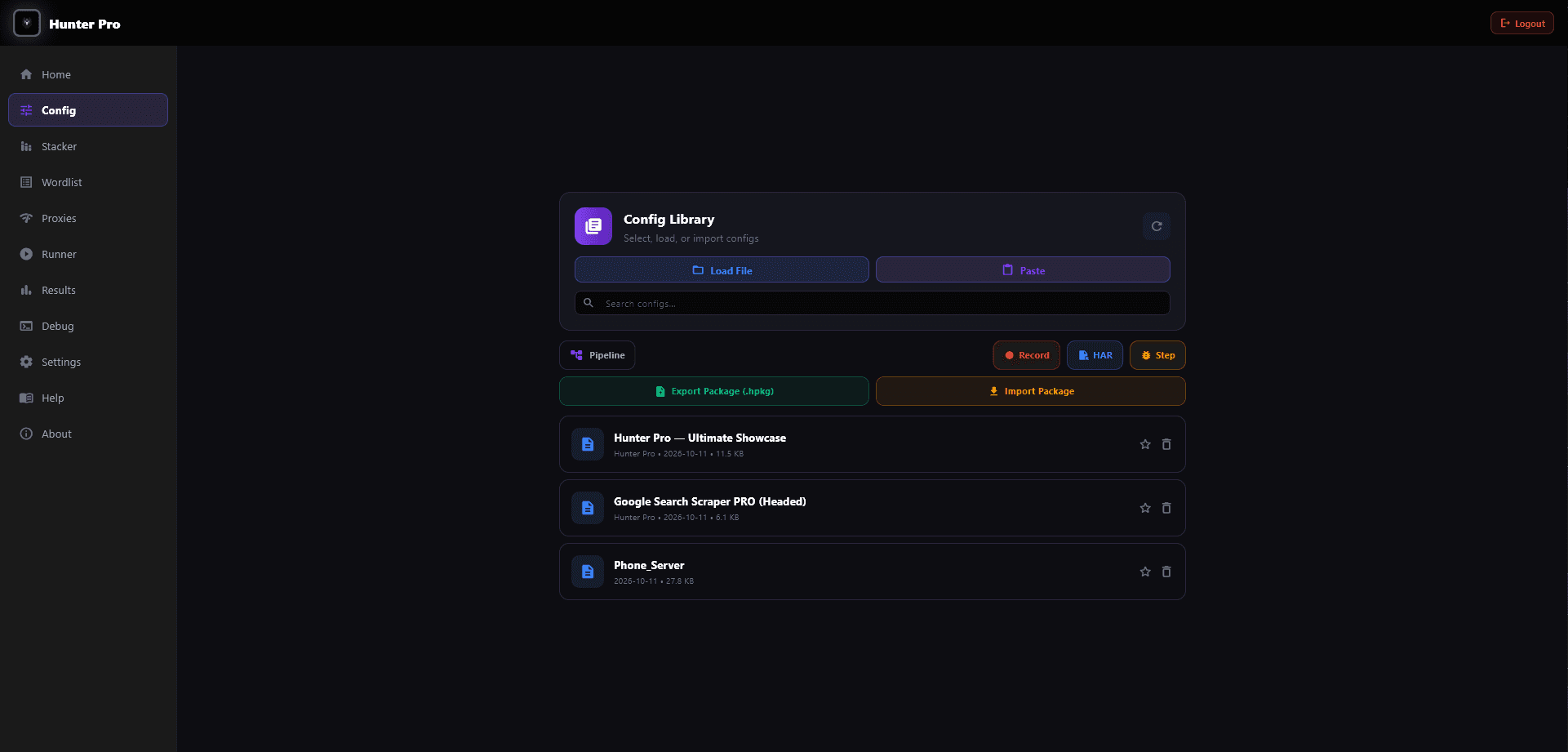Delete the Google Search Scraper config

coord(1166,508)
